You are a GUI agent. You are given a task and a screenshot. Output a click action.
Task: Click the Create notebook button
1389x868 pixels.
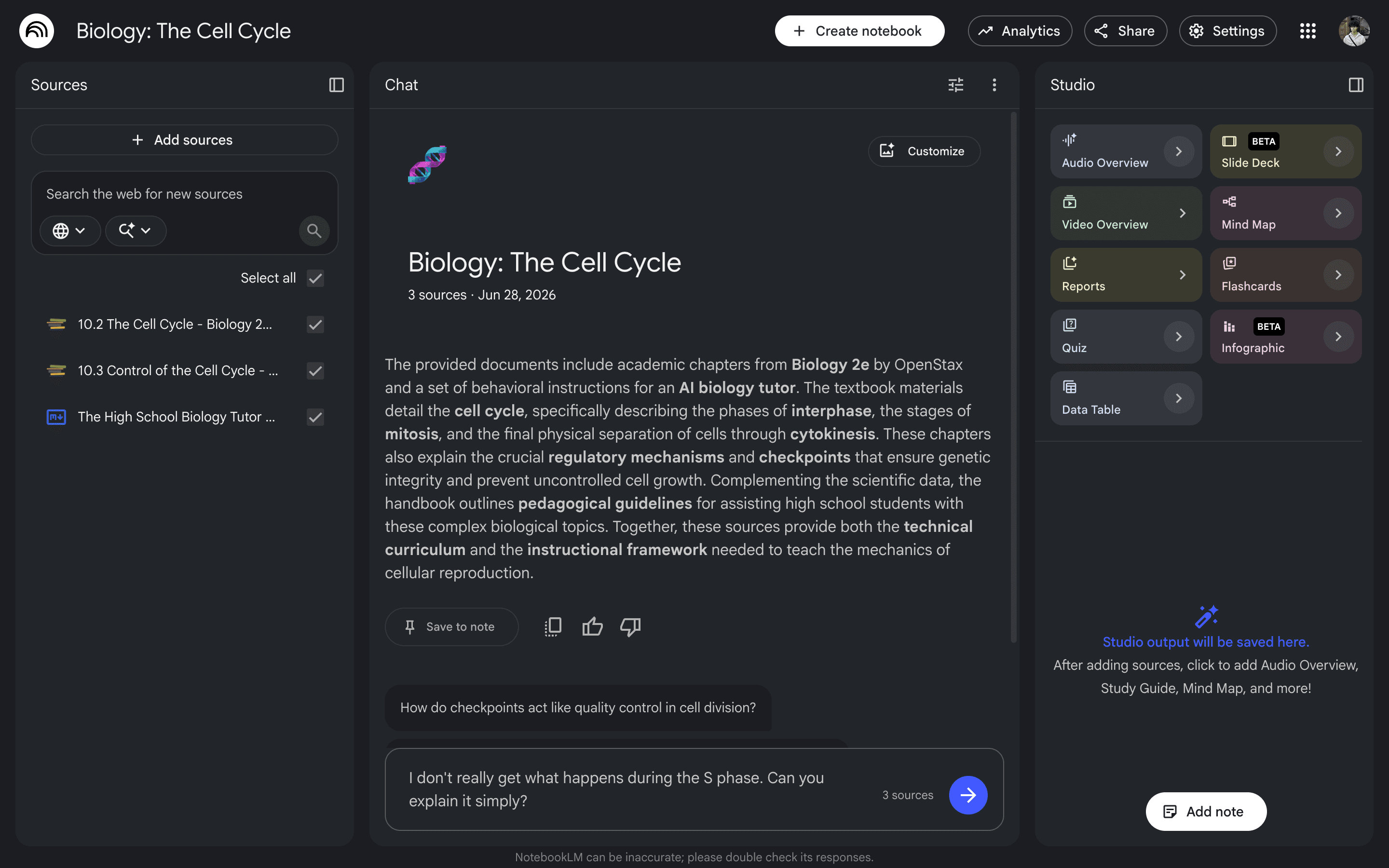[x=859, y=31]
